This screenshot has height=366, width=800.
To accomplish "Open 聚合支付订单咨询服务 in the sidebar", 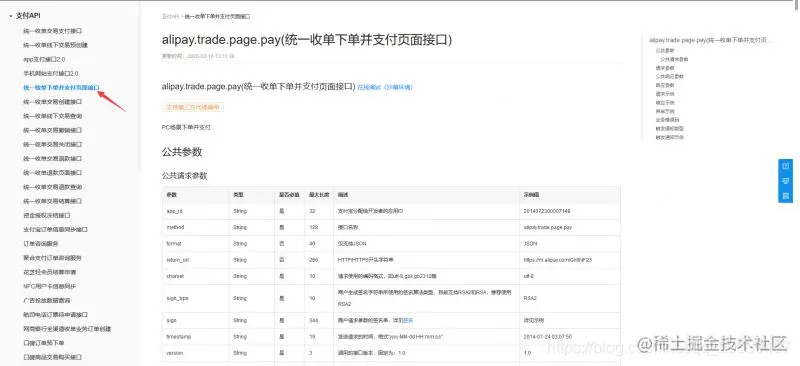I will point(52,258).
